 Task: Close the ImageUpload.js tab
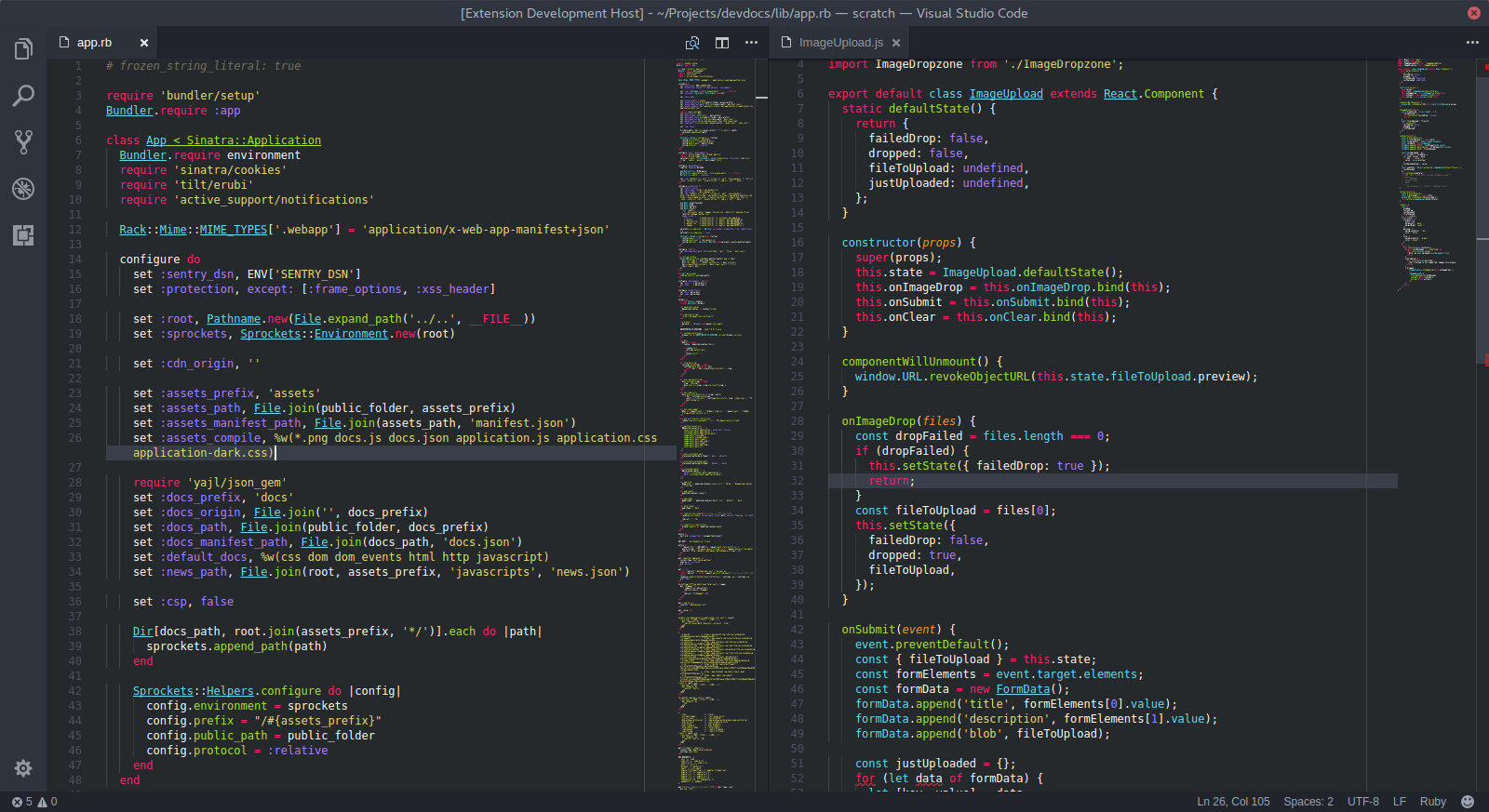[x=896, y=43]
